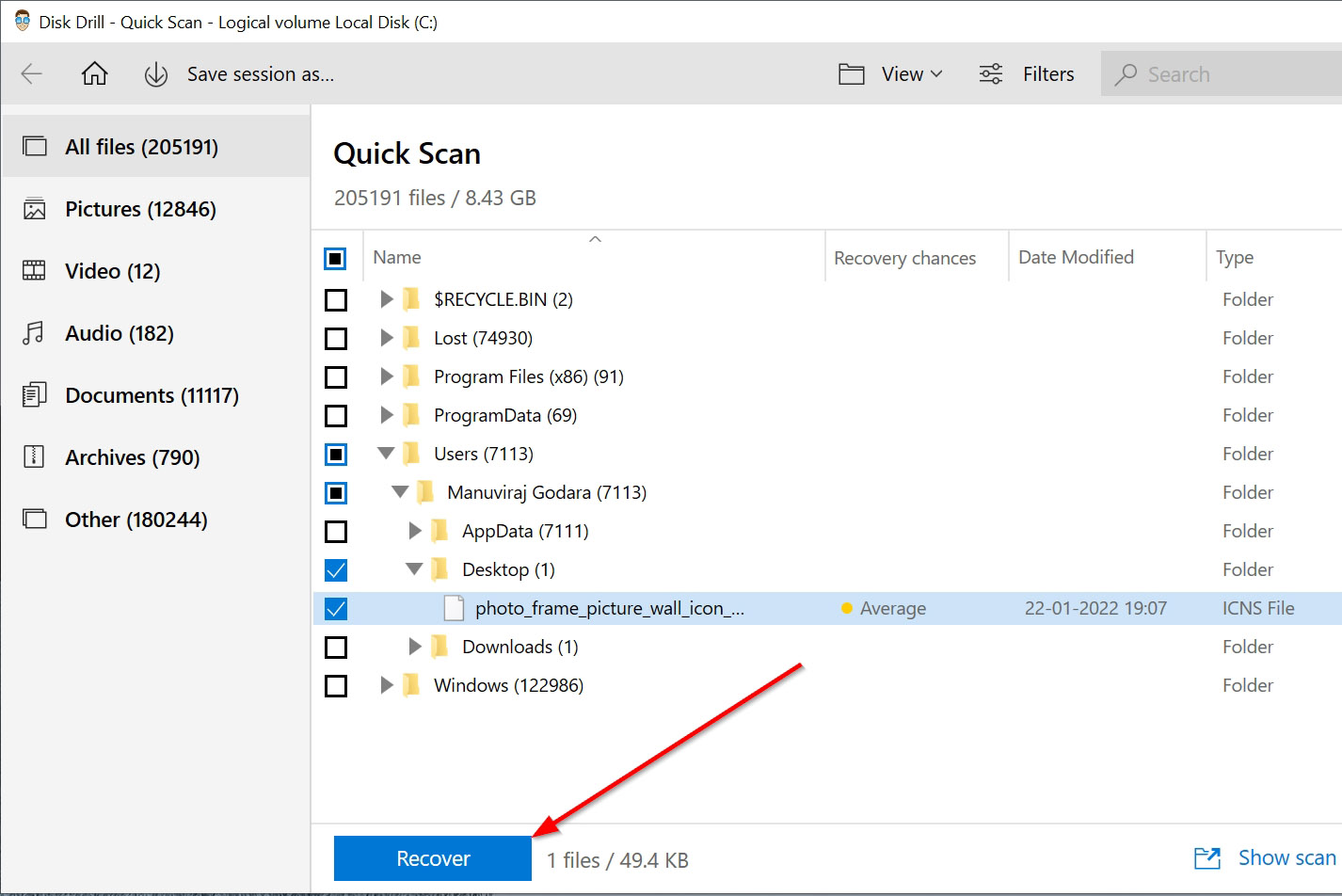
Task: Click the Audio music-note icon
Action: click(33, 333)
